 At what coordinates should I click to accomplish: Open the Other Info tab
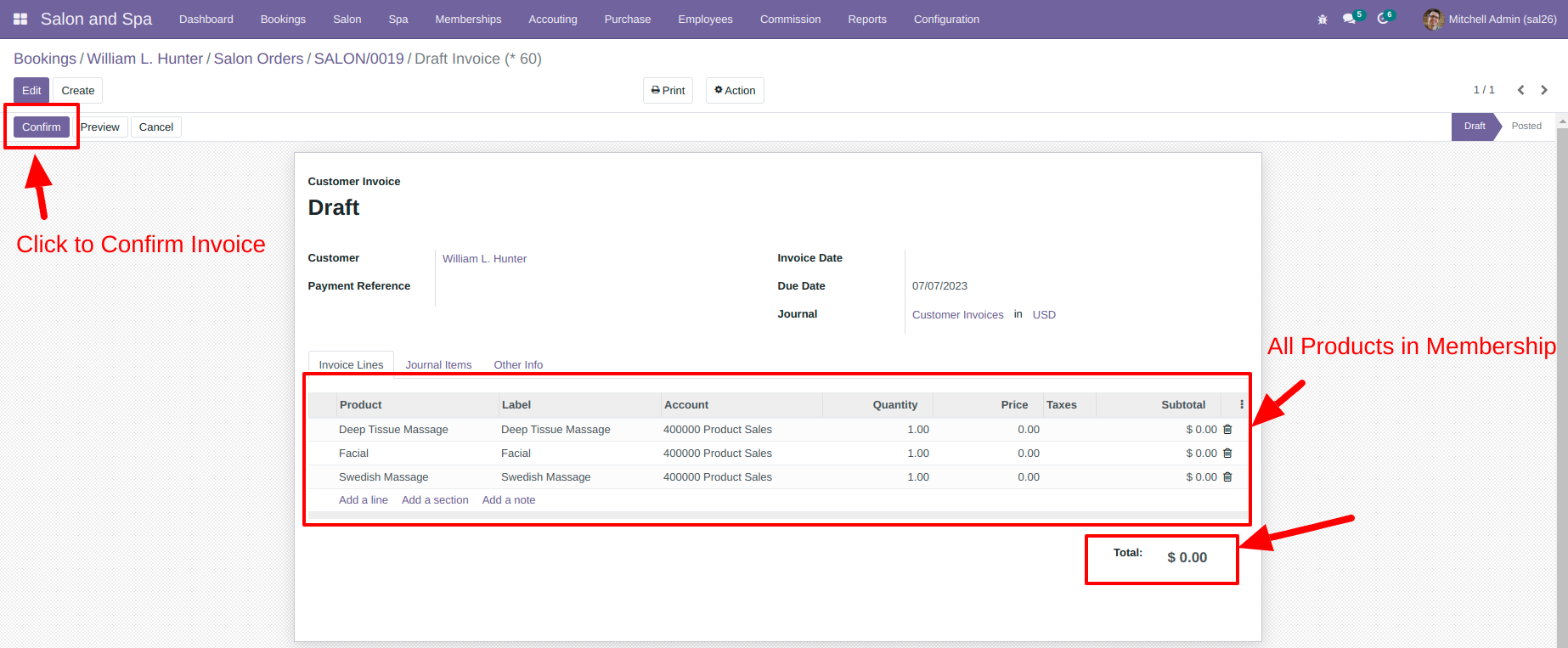pyautogui.click(x=518, y=365)
